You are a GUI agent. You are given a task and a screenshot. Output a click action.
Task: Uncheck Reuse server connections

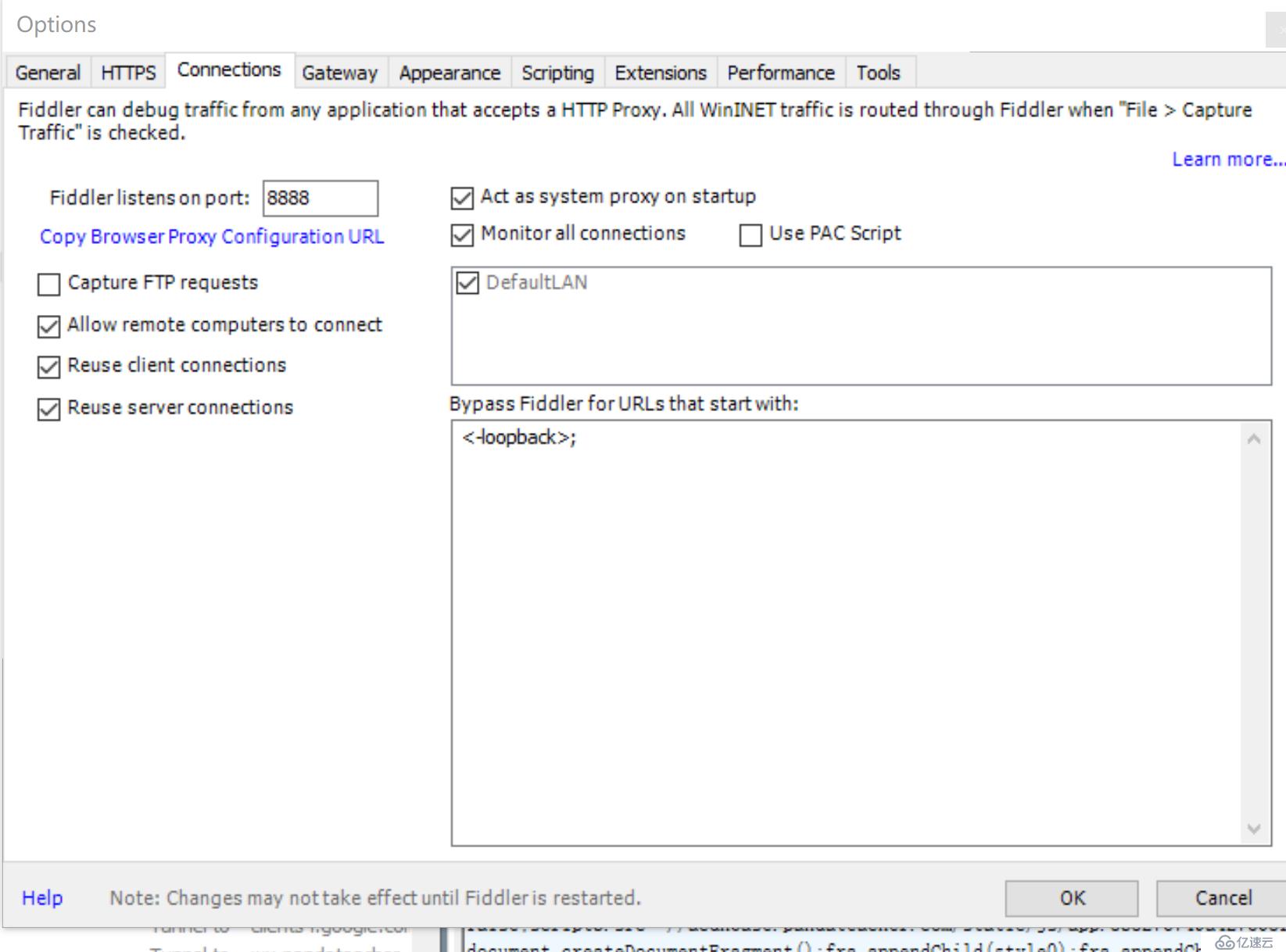tap(48, 409)
